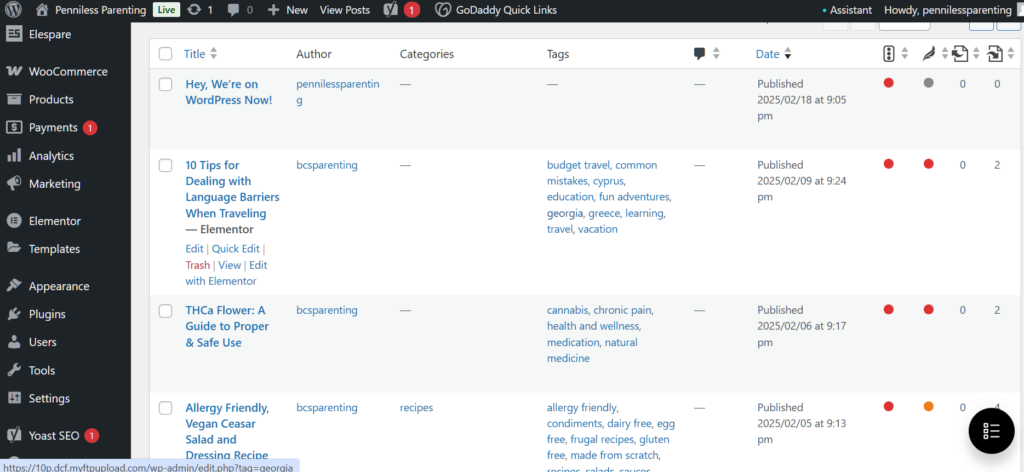
Task: Click the GoDaddy Quick Links icon
Action: point(443,10)
